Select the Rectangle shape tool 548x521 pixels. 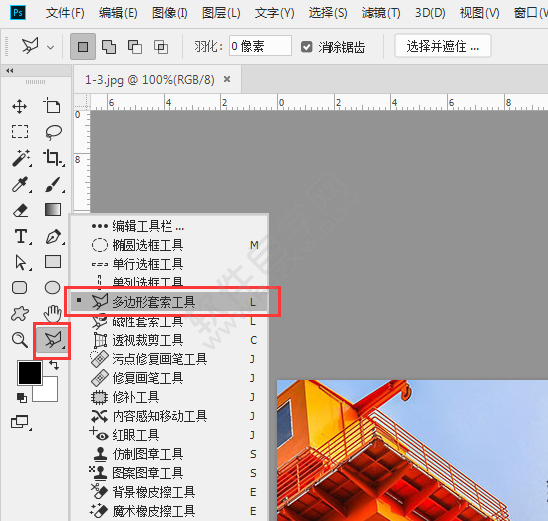tap(53, 261)
